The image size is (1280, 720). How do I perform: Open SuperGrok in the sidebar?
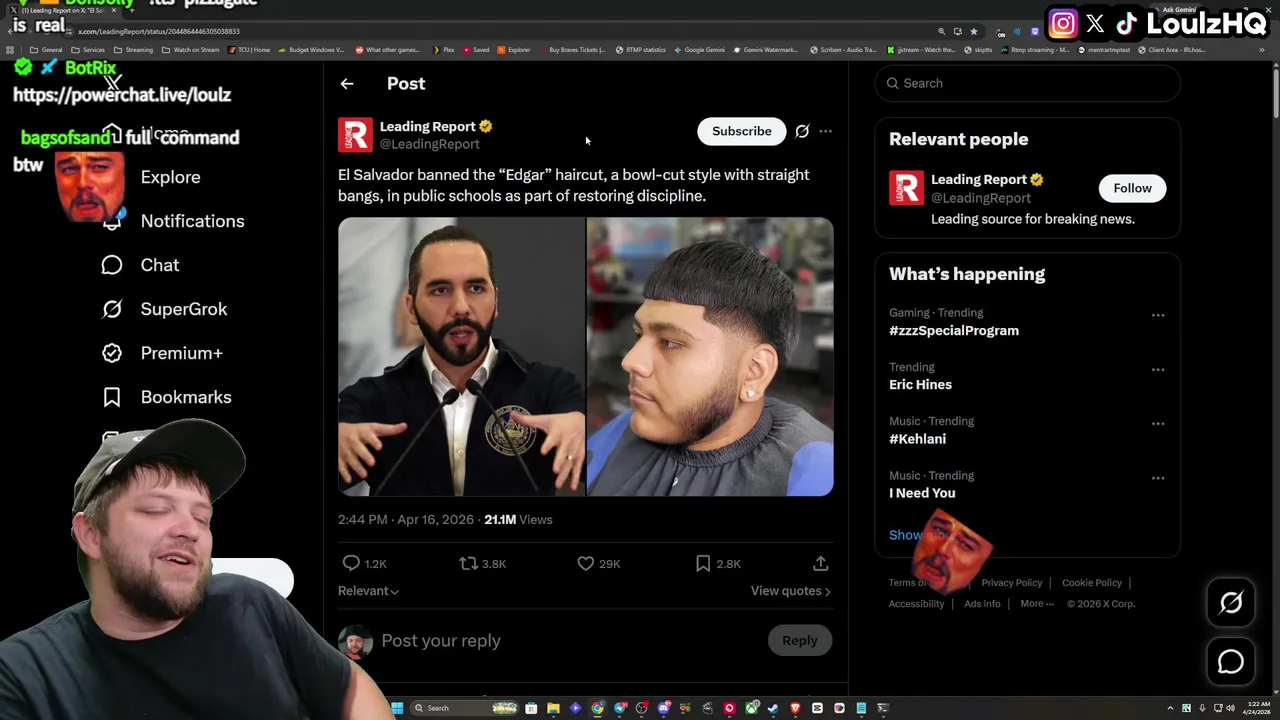[184, 309]
